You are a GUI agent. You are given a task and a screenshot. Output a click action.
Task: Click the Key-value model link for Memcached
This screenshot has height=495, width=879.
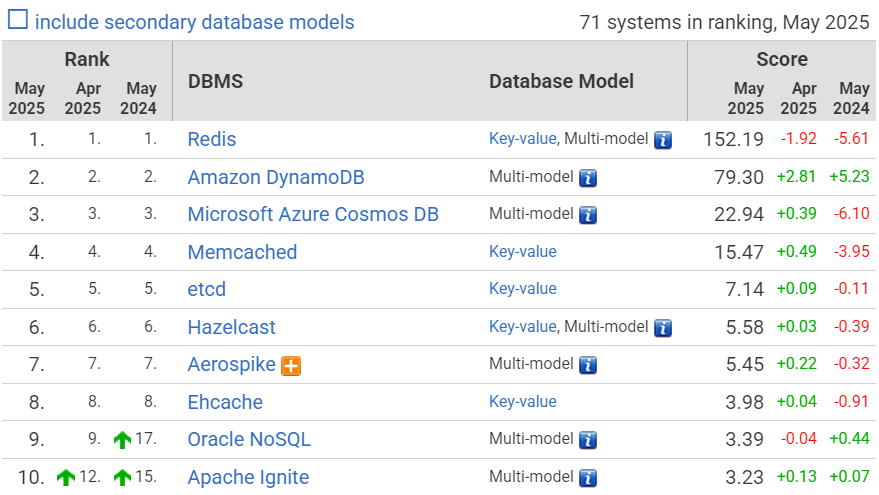pos(522,252)
